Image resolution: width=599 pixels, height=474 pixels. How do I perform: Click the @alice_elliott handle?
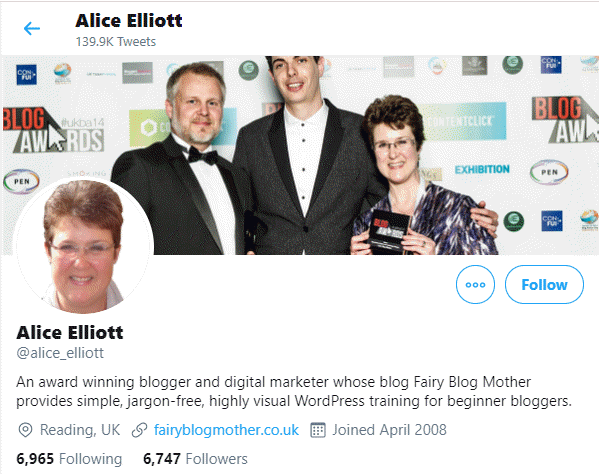pyautogui.click(x=60, y=353)
